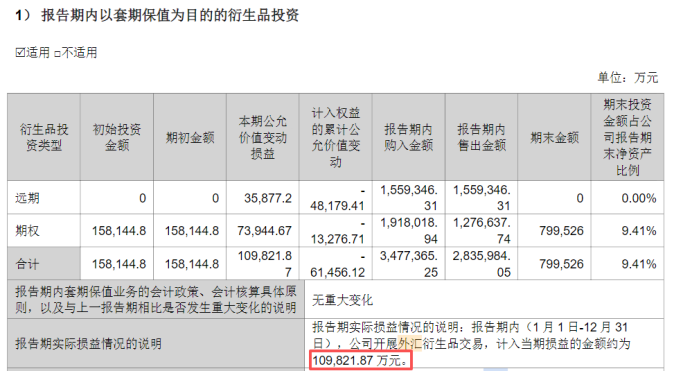This screenshot has height=371, width=693.
Task: Tick the 适用 checkbox
Action: tap(20, 53)
